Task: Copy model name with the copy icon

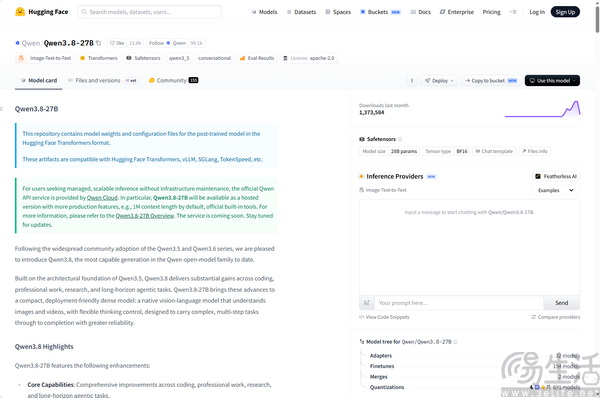Action: pos(99,43)
